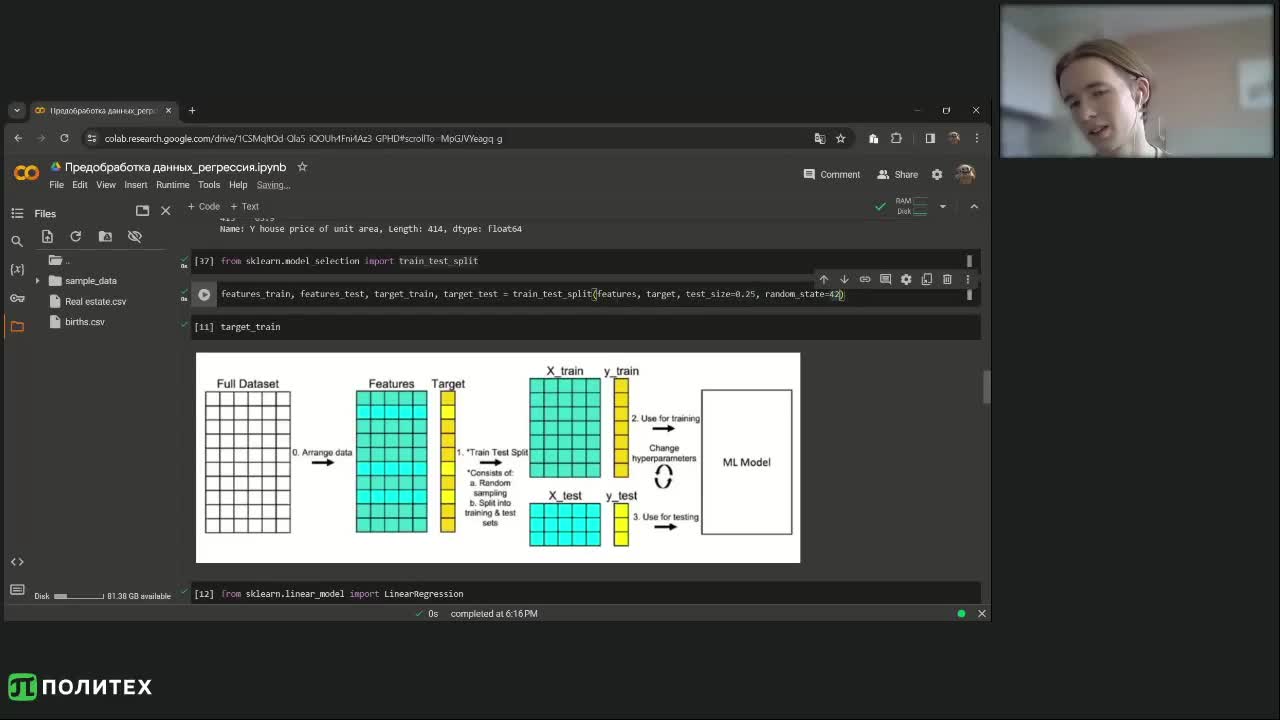This screenshot has width=1280, height=720.
Task: Select Real estate.csv file
Action: pyautogui.click(x=95, y=301)
